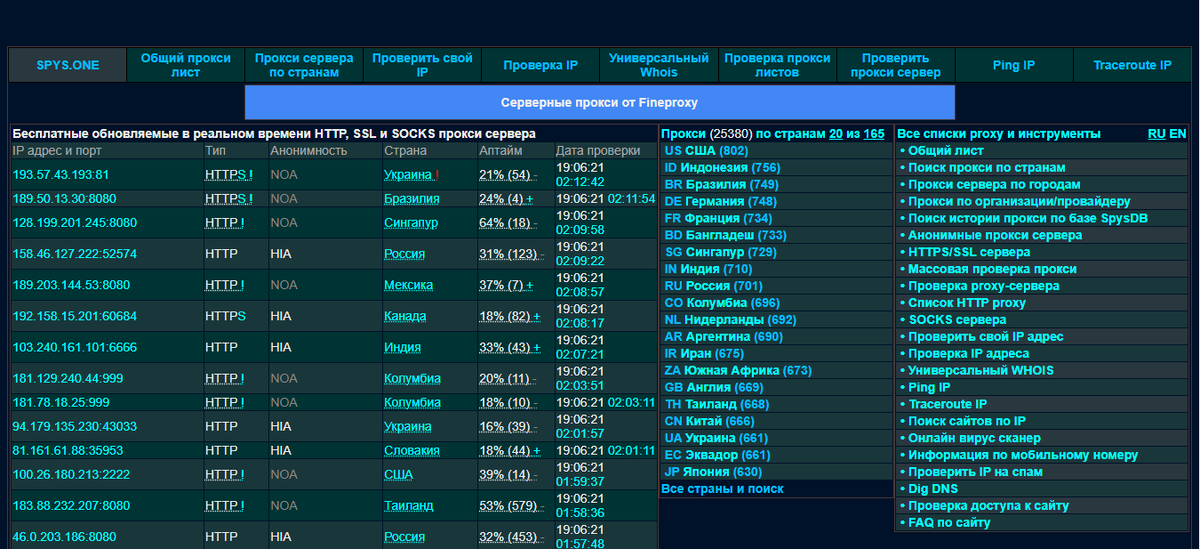Screen dimensions: 1200x549
Task: Open GB Англия country proxies
Action: point(714,387)
